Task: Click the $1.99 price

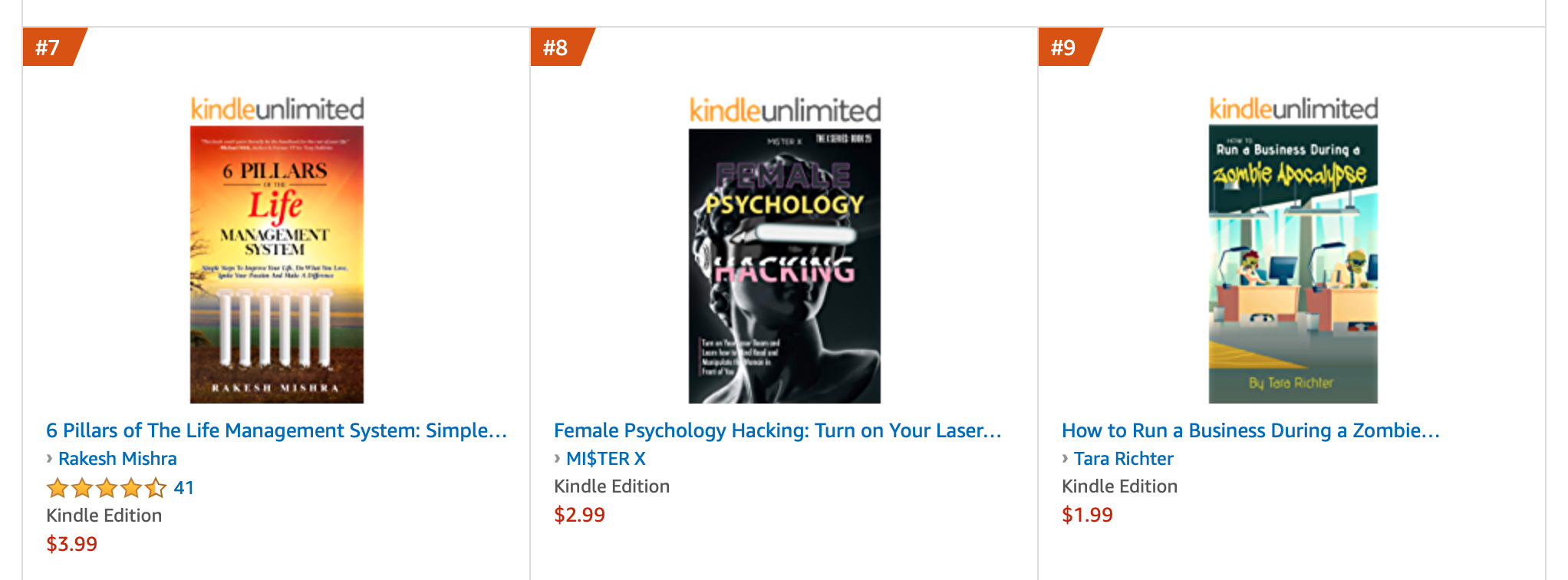Action: point(1087,515)
